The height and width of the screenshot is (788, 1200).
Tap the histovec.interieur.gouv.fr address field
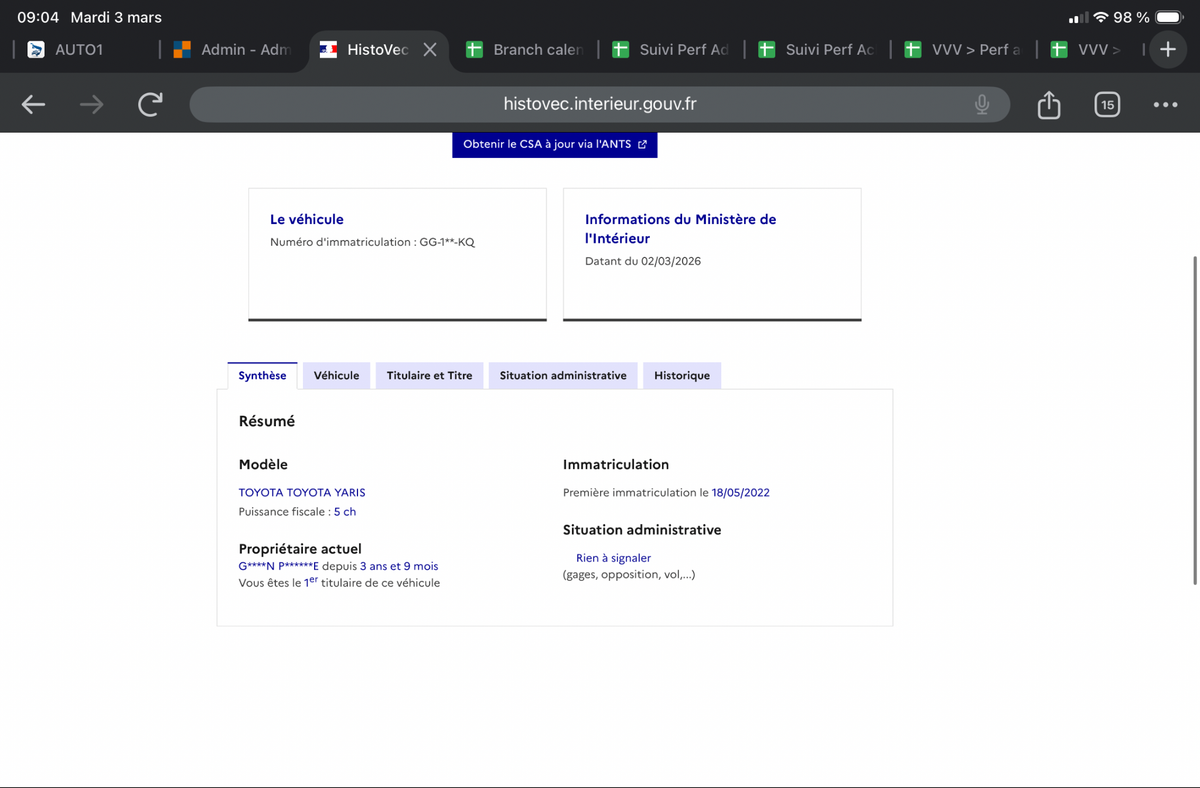coord(600,104)
